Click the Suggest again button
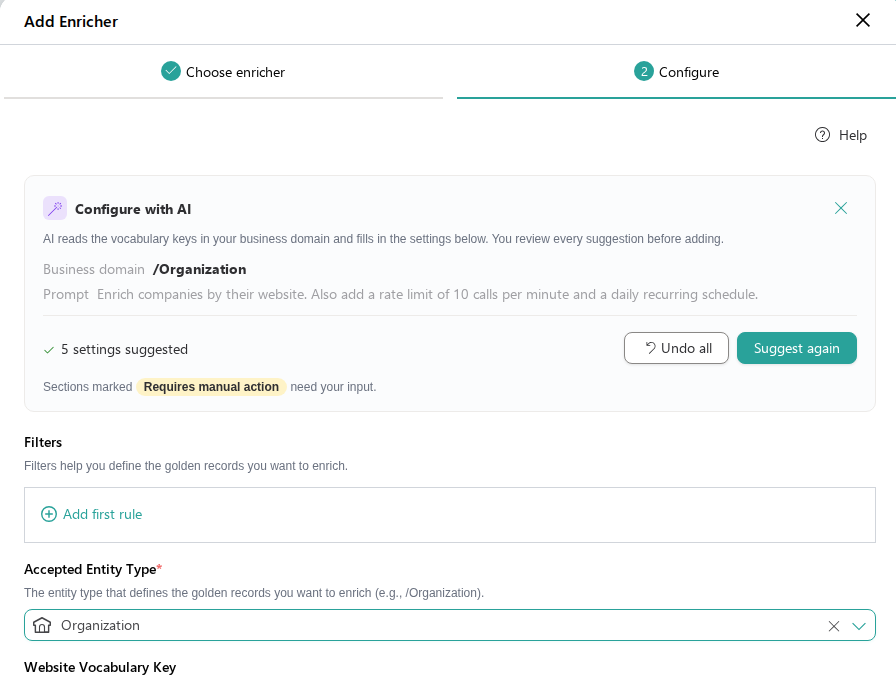This screenshot has width=896, height=680. tap(797, 348)
